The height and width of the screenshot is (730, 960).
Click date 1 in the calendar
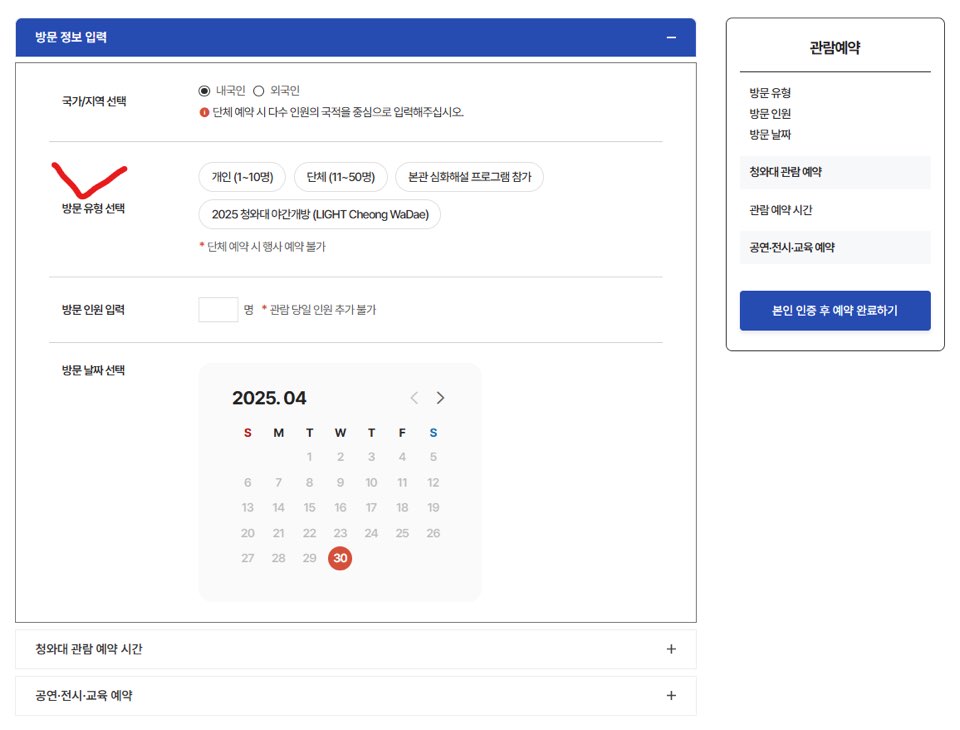tap(309, 457)
